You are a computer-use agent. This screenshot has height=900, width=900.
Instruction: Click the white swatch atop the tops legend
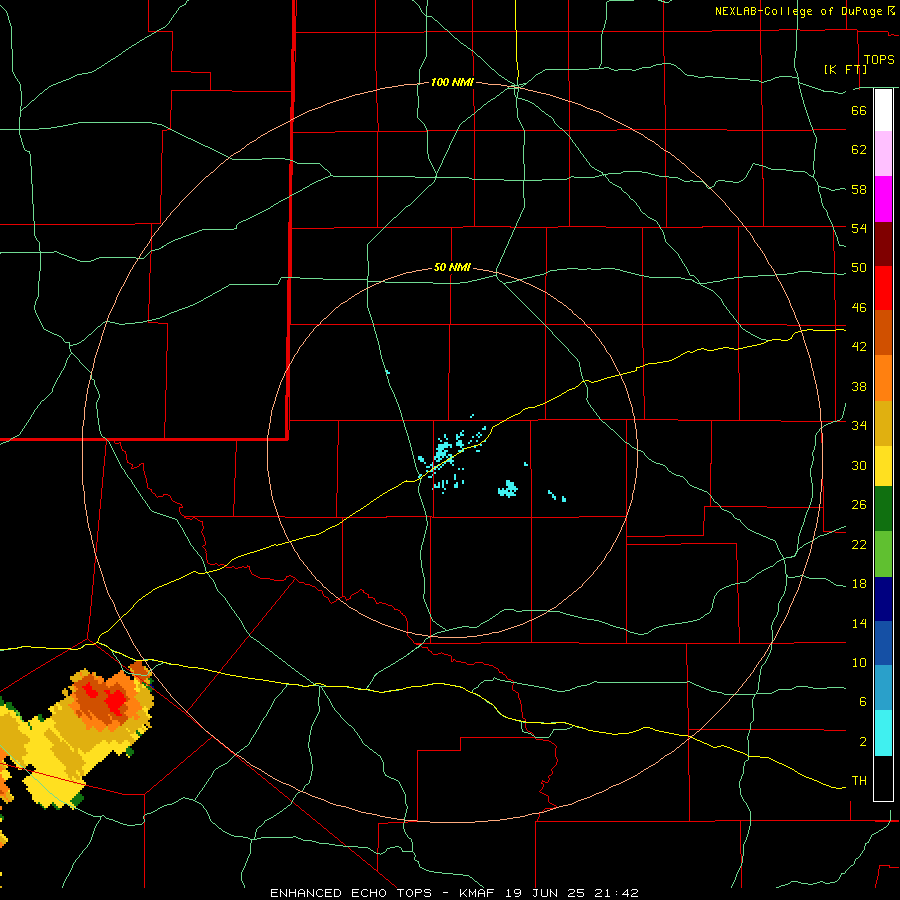point(883,110)
